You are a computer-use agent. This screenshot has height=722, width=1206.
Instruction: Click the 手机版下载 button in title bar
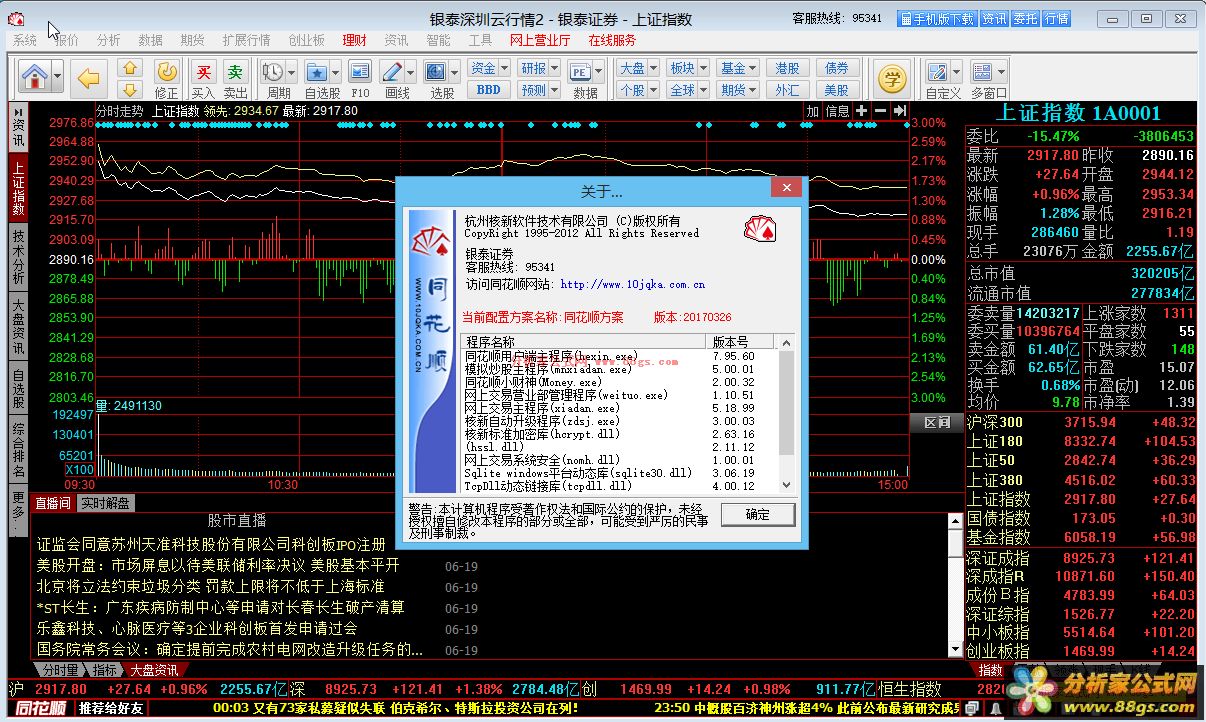point(936,19)
